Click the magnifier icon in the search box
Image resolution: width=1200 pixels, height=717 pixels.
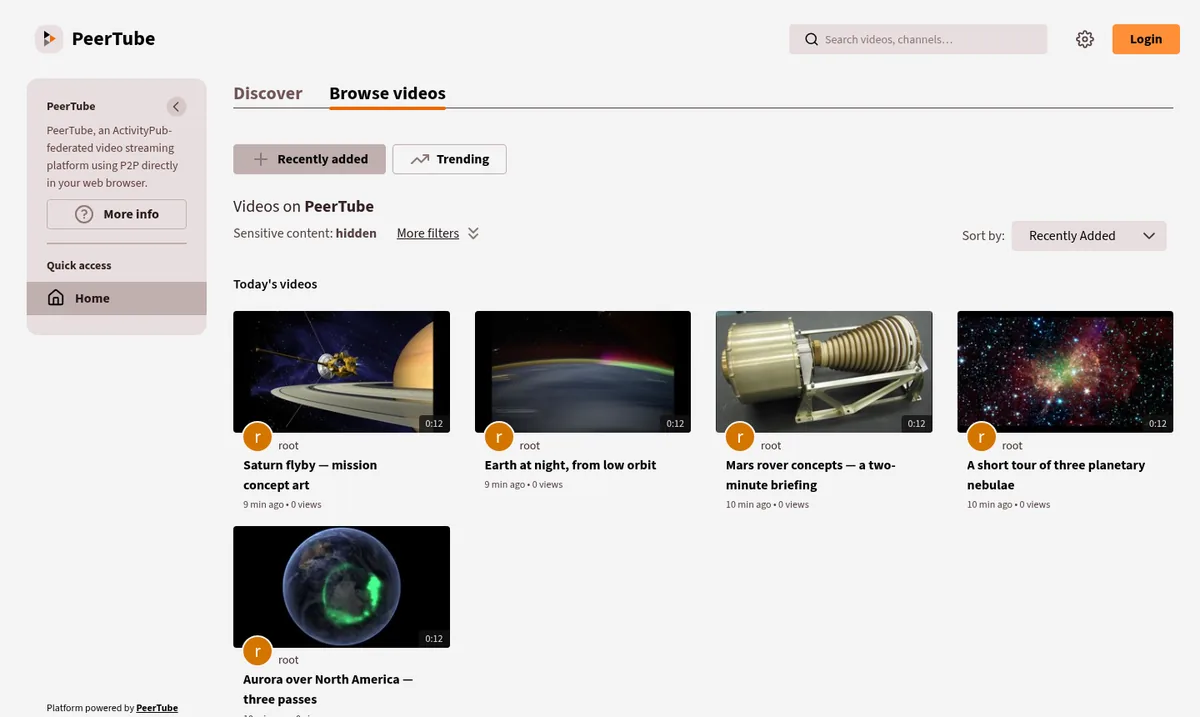812,40
